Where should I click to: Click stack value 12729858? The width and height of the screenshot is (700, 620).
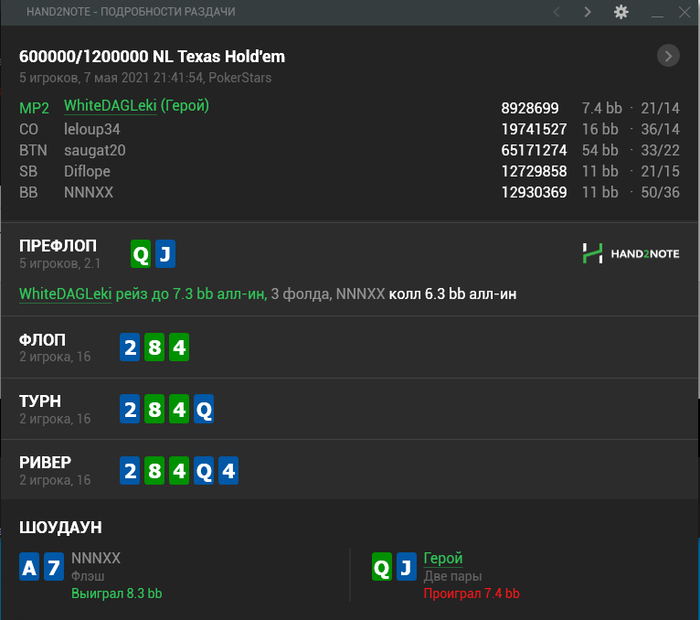(534, 171)
